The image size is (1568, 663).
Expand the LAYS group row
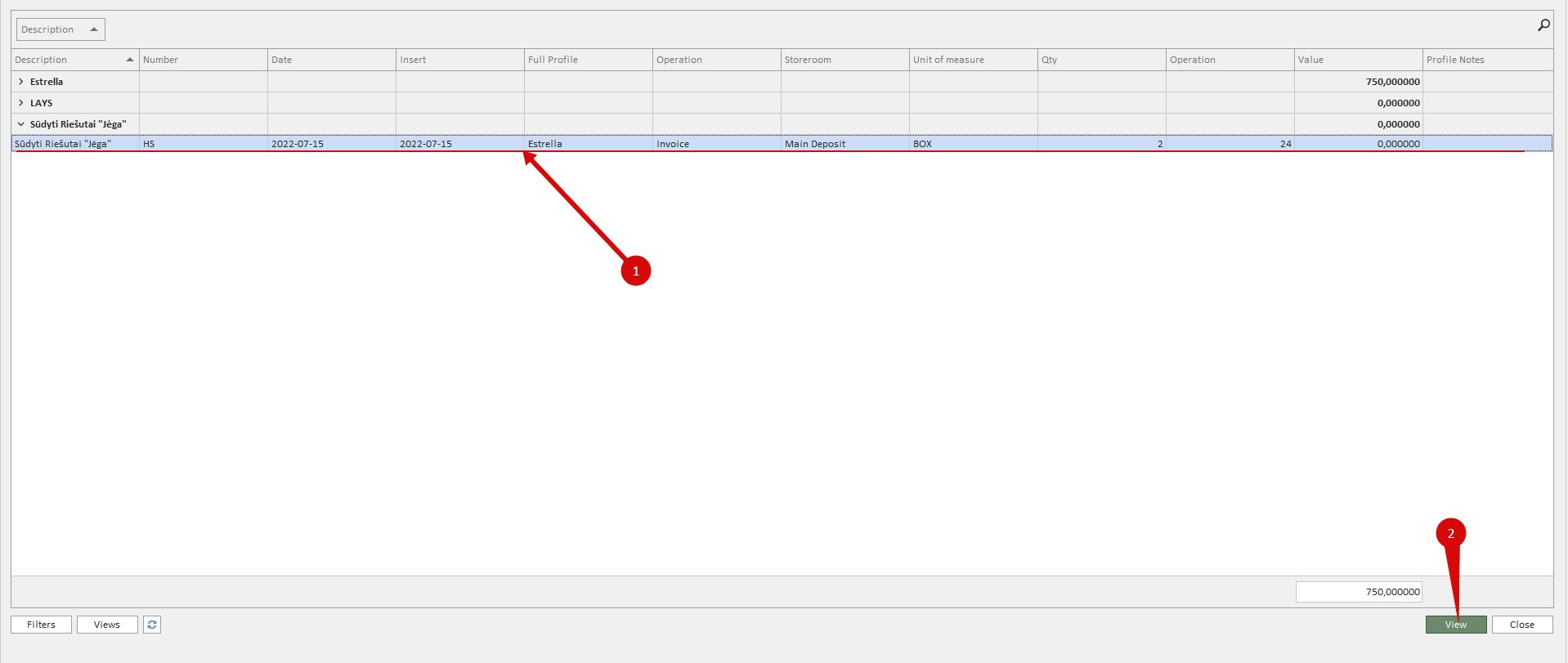tap(21, 103)
